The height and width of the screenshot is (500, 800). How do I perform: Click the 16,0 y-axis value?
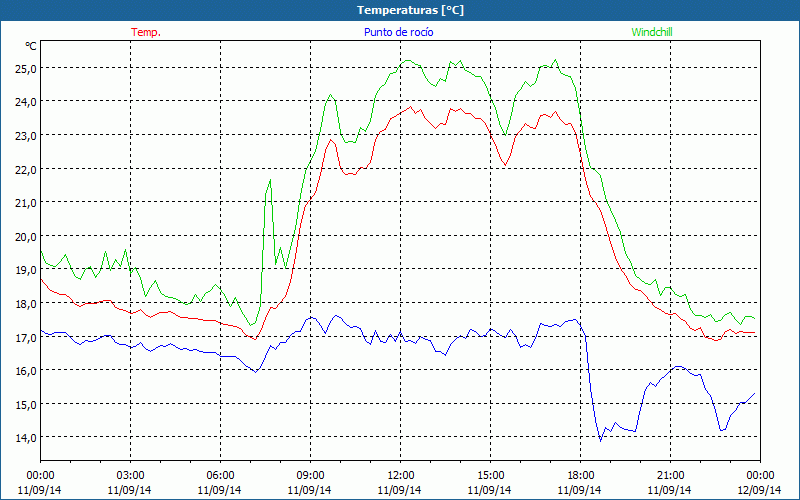[26, 371]
